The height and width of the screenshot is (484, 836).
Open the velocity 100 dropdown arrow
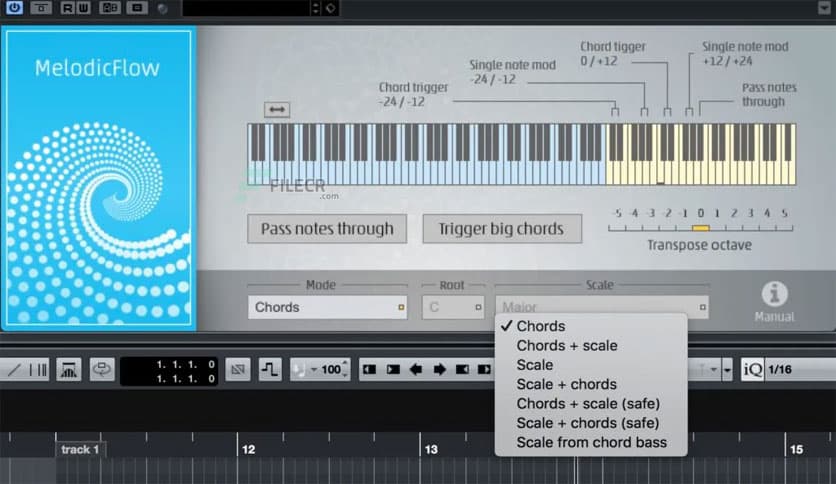pos(314,370)
